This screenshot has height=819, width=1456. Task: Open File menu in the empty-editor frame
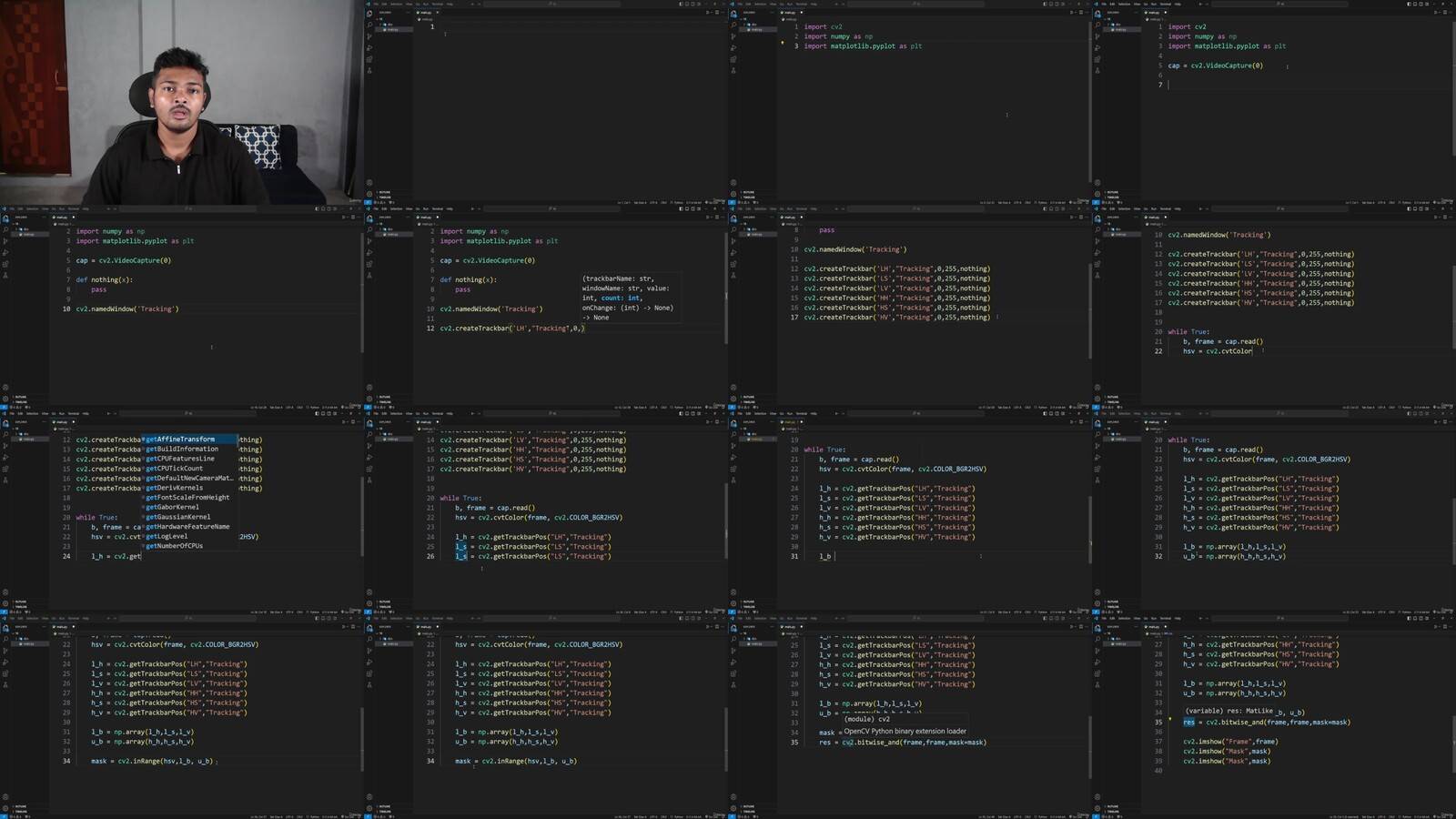(x=376, y=4)
